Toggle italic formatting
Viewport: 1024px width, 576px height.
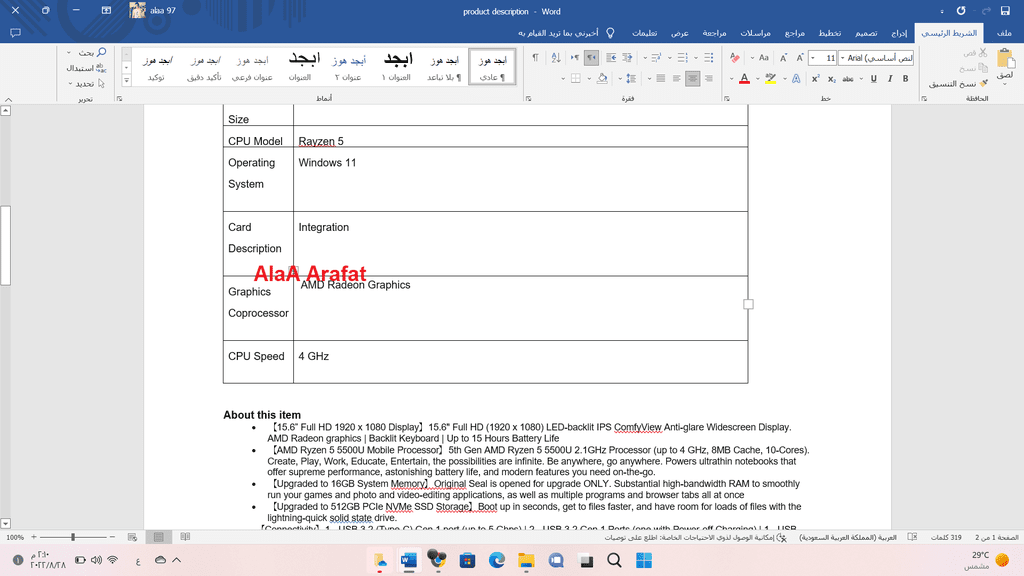coord(889,78)
